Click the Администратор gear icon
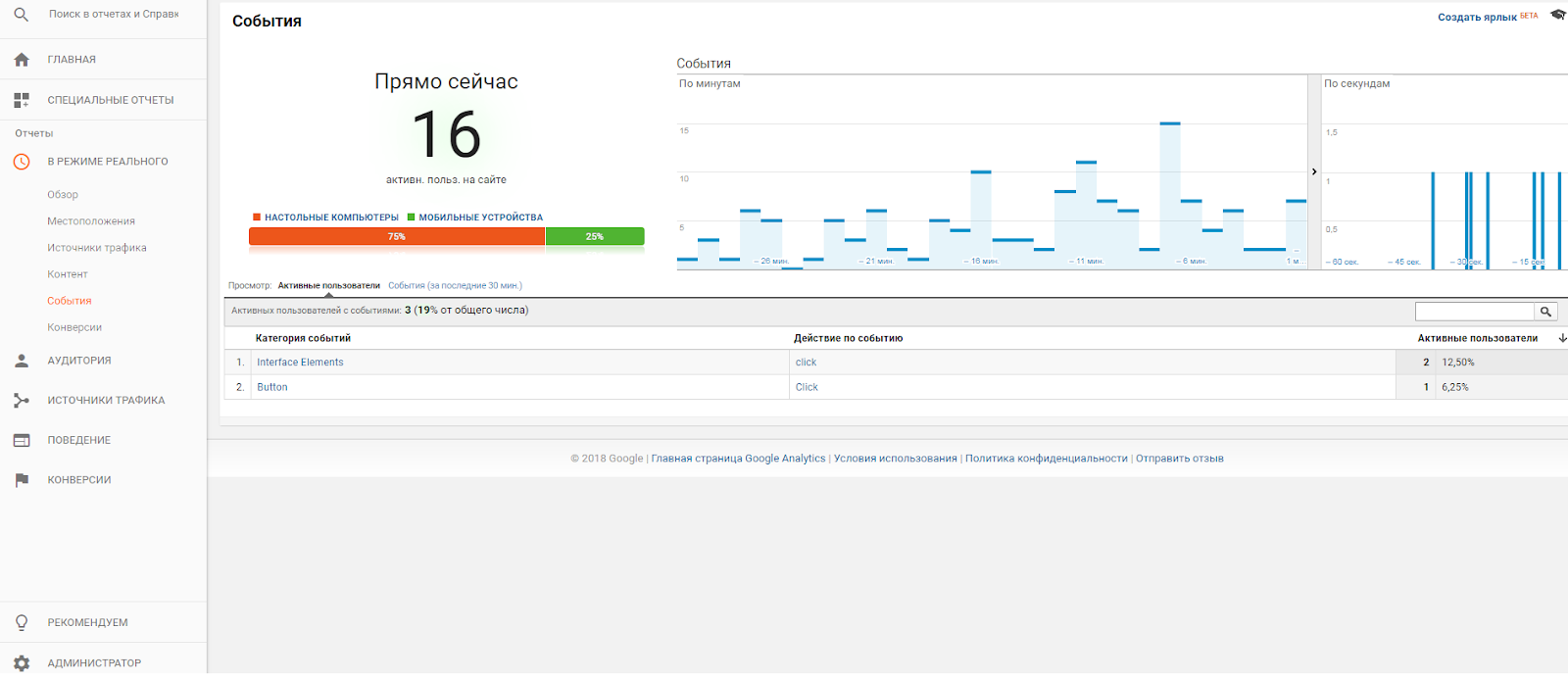 click(x=22, y=663)
